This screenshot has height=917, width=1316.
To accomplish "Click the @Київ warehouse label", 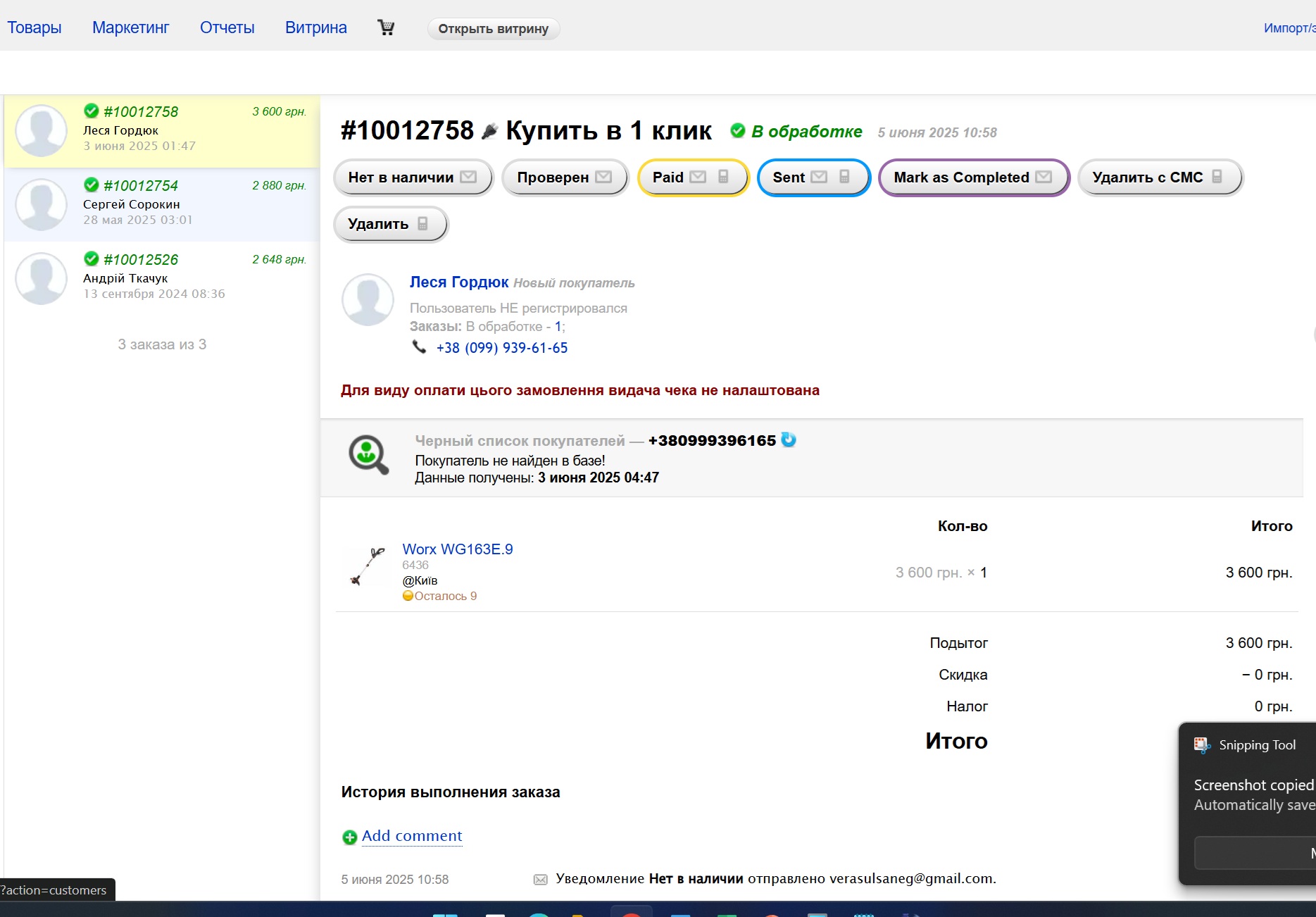I will tap(420, 580).
